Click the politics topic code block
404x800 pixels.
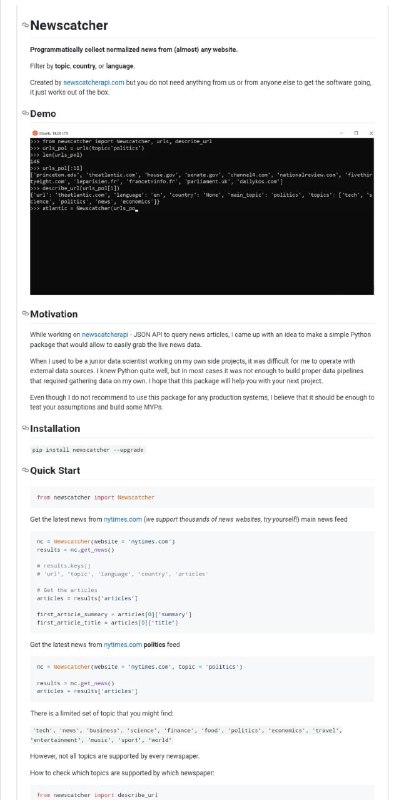click(202, 679)
